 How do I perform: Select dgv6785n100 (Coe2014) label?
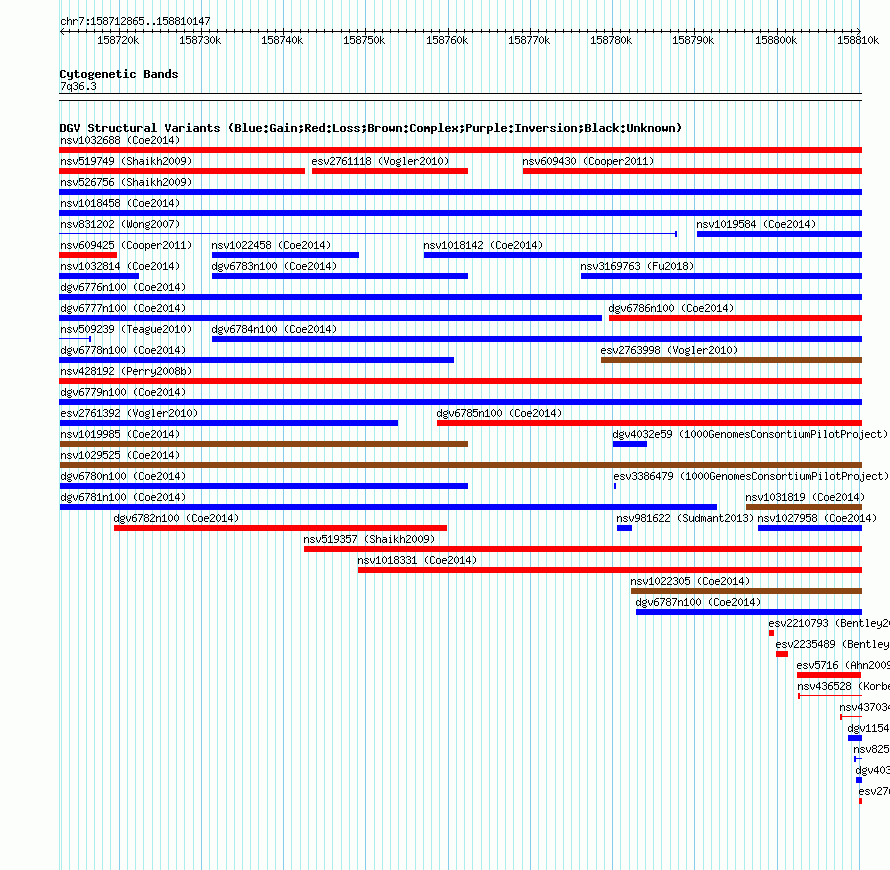499,413
